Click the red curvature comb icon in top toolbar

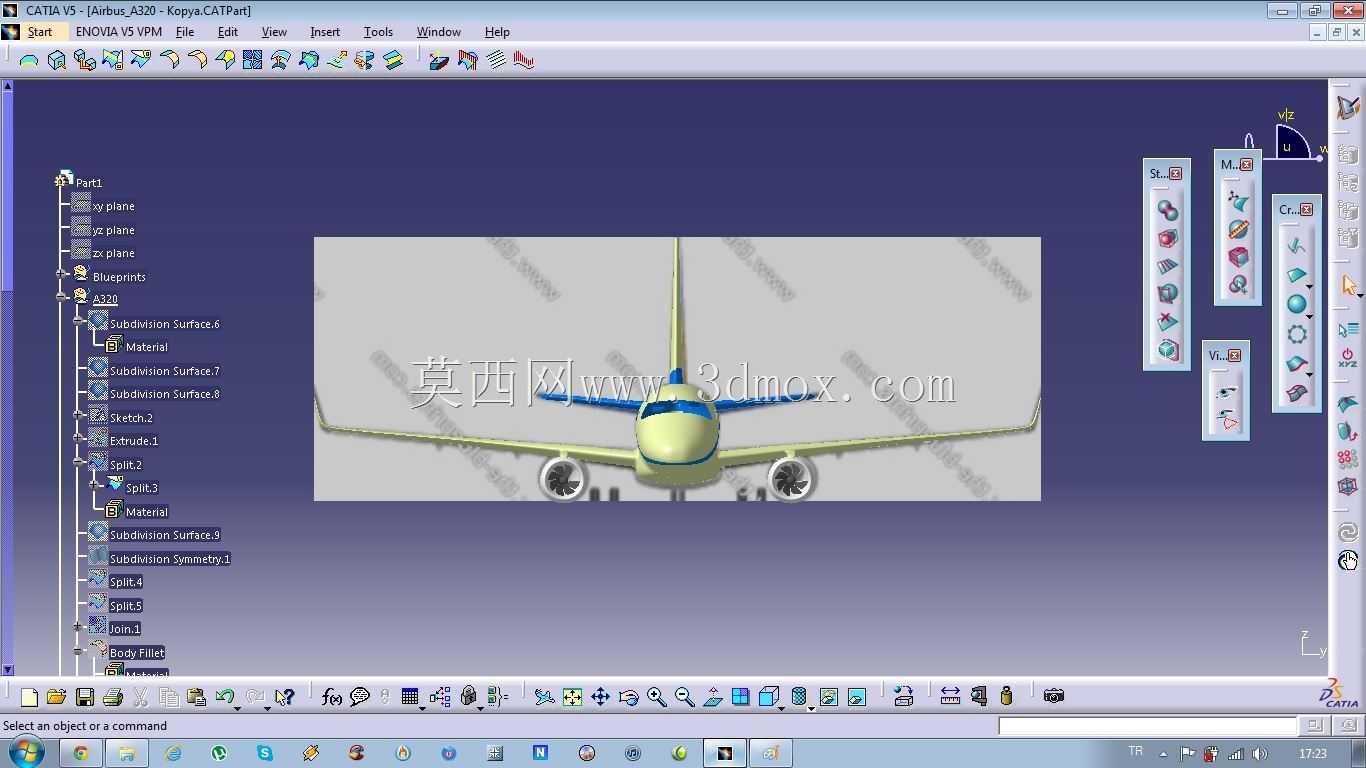(x=524, y=60)
